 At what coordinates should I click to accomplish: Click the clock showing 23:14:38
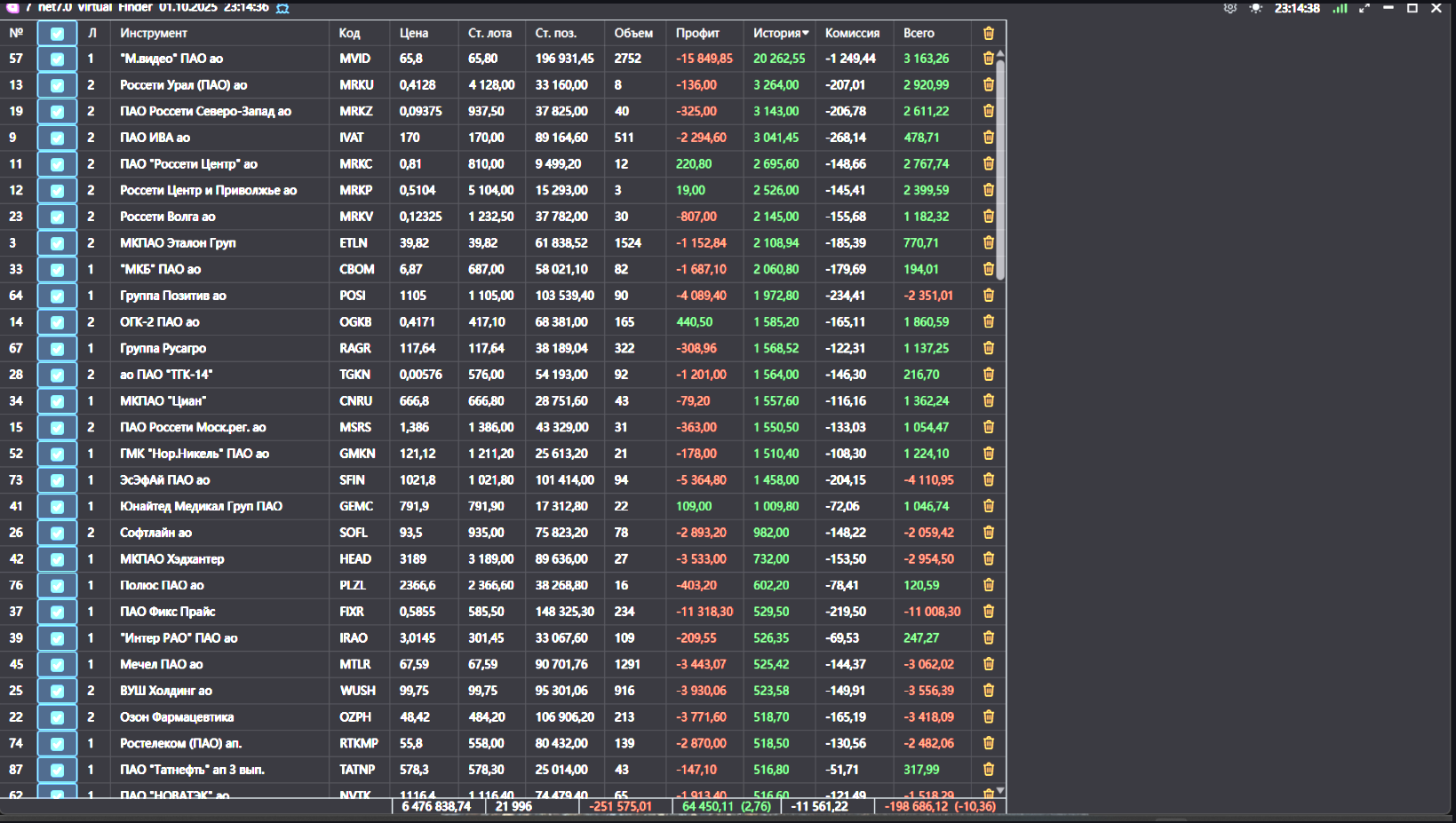click(1297, 8)
